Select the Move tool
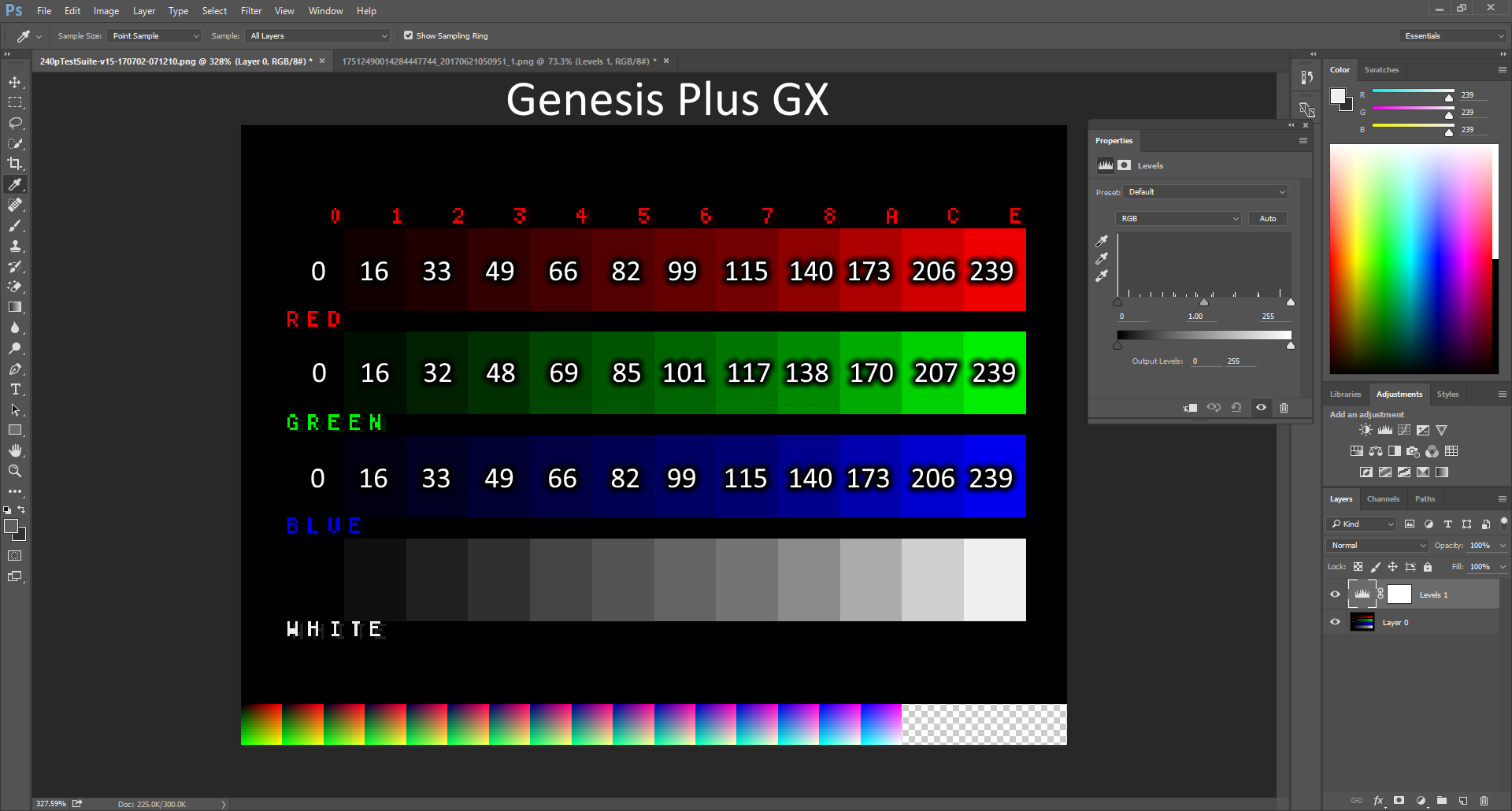 tap(15, 83)
